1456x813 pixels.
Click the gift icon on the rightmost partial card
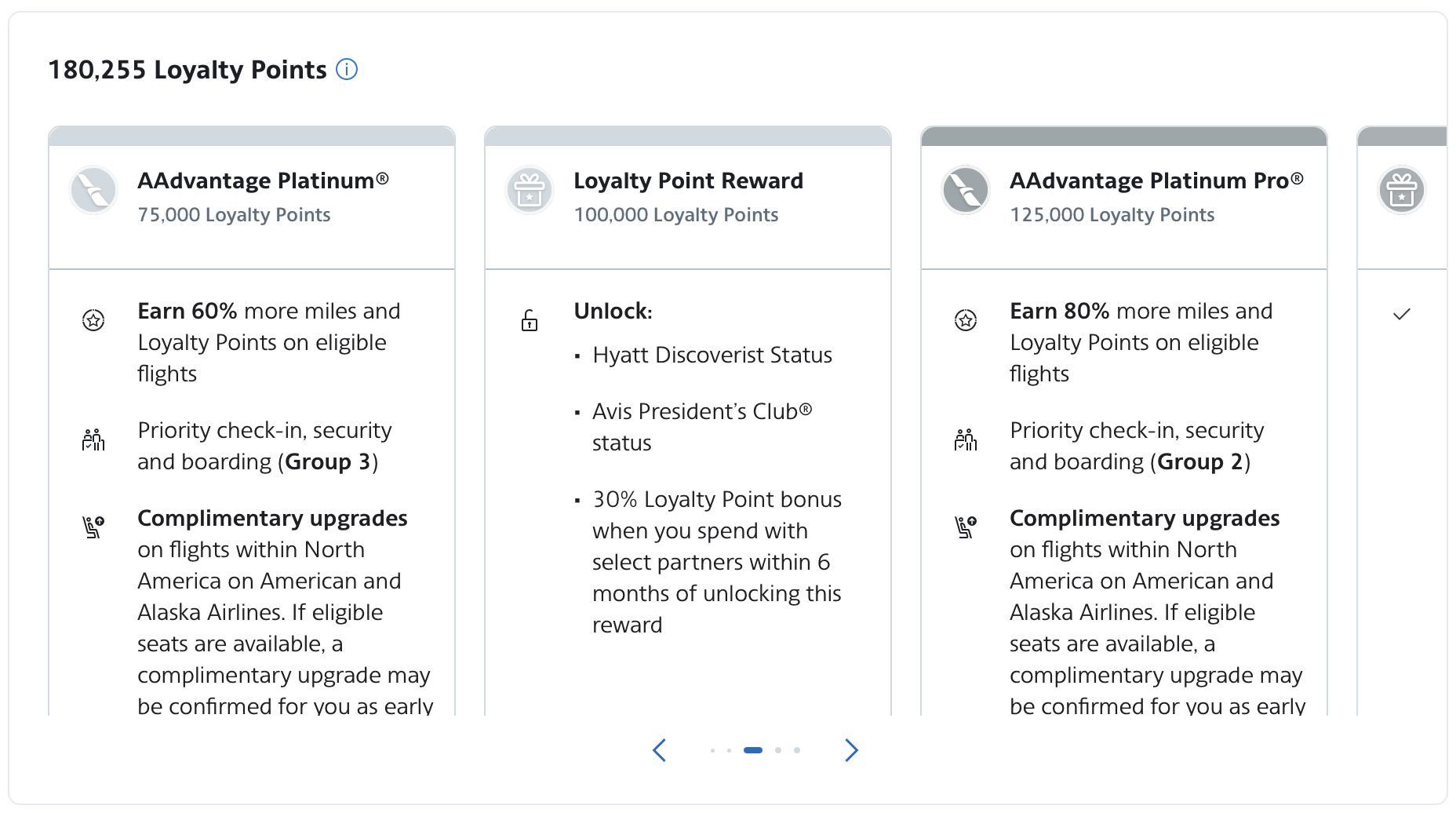coord(1402,190)
